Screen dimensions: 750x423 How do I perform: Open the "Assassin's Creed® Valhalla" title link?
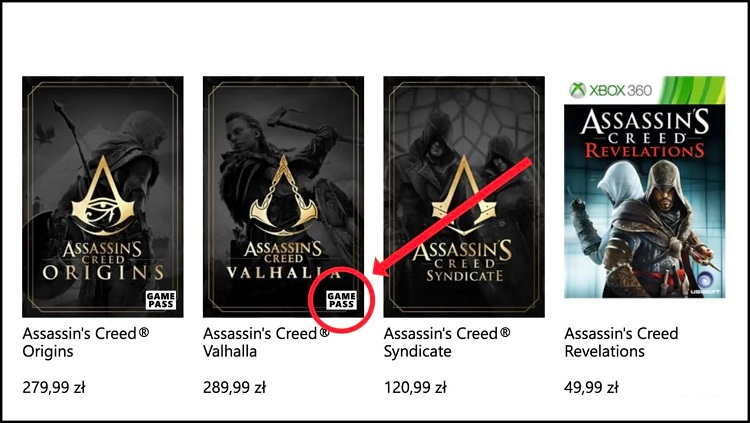(x=266, y=342)
